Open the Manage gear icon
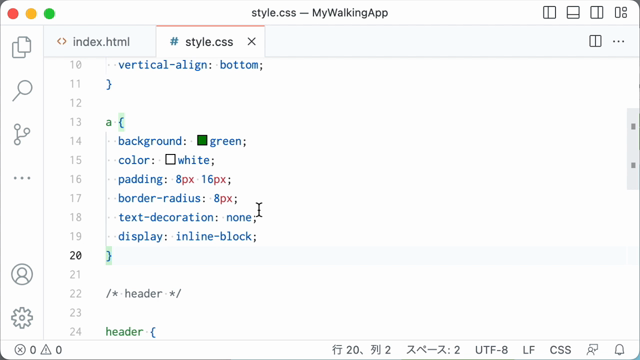This screenshot has height=360, width=640. click(22, 318)
